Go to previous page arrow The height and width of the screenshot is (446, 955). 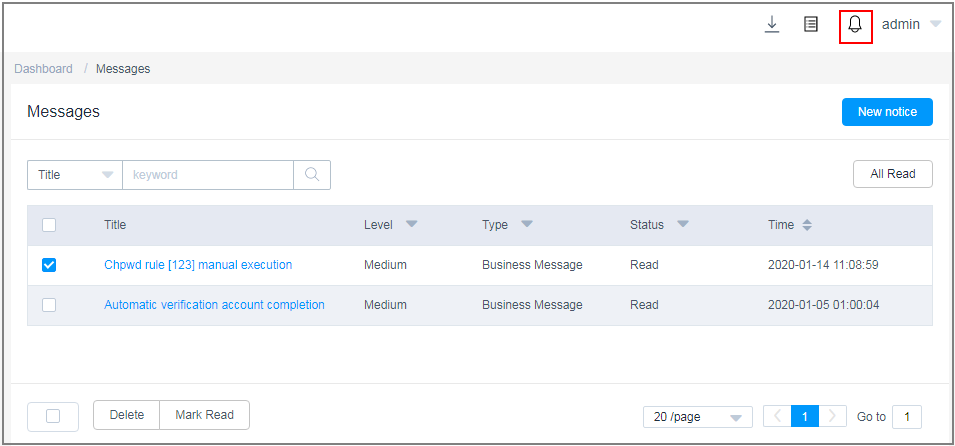click(x=777, y=417)
